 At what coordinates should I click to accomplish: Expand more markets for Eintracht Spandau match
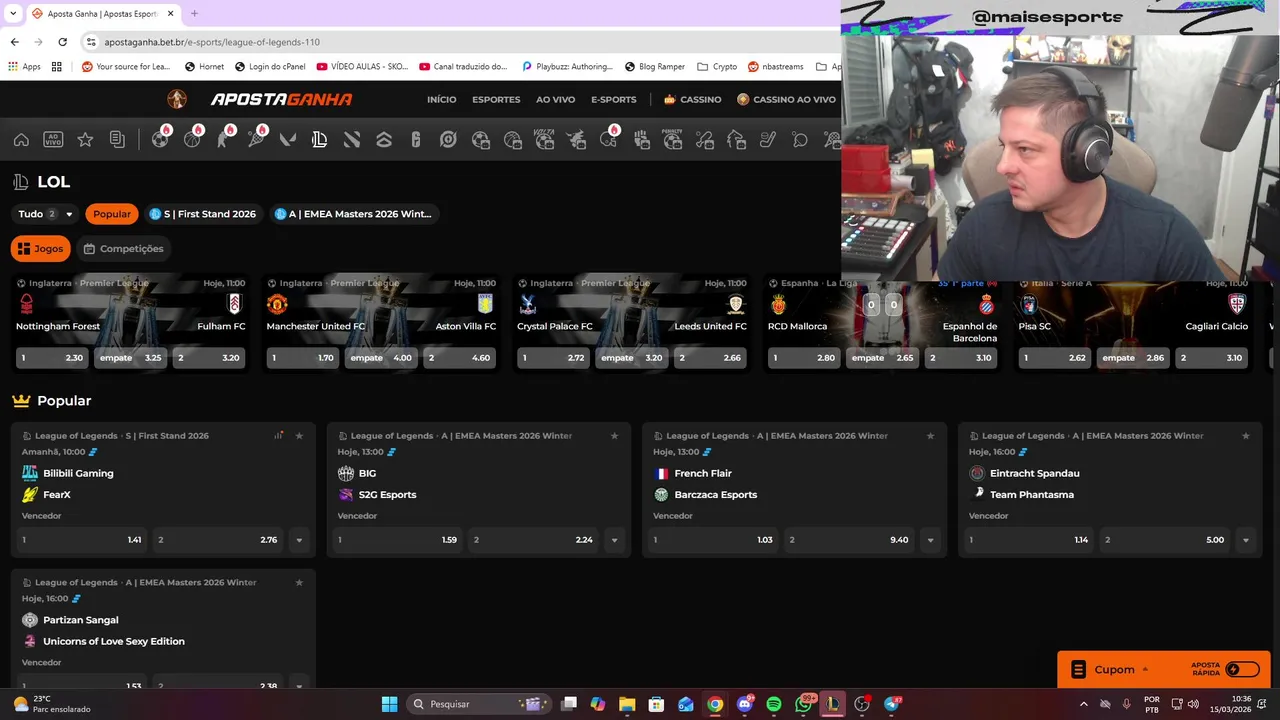[x=1246, y=540]
